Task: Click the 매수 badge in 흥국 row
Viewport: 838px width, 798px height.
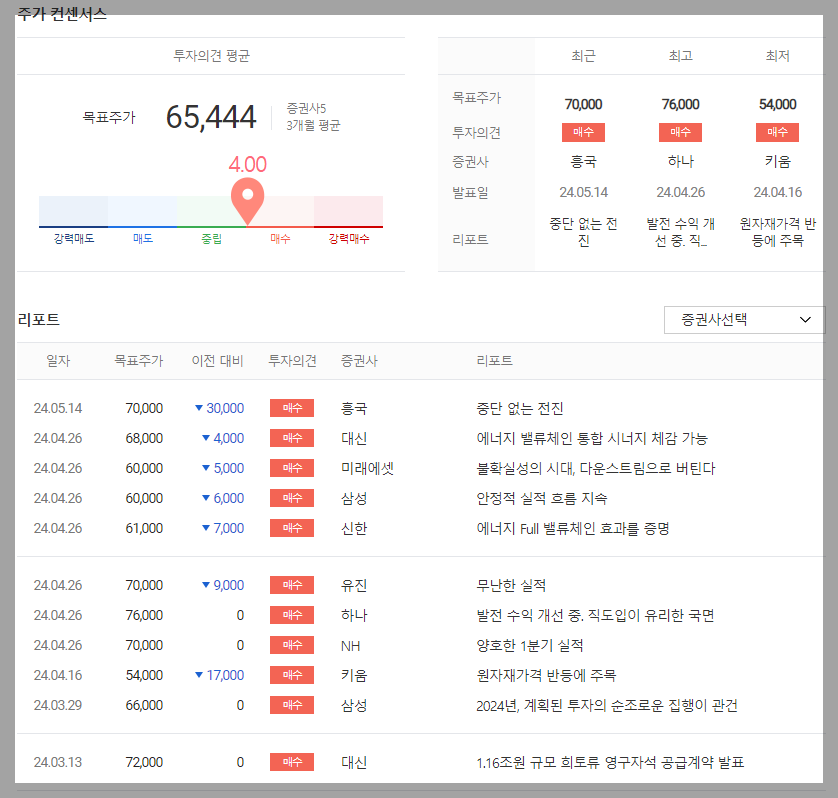Action: pos(292,408)
